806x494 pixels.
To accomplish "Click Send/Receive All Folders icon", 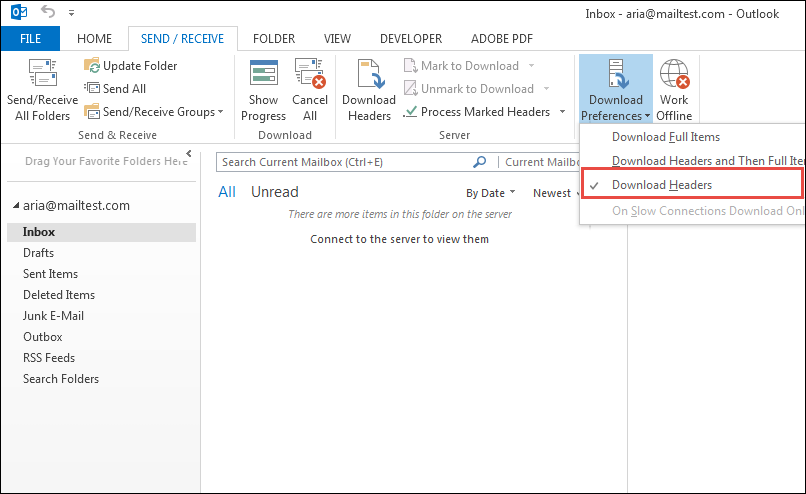I will pyautogui.click(x=43, y=72).
